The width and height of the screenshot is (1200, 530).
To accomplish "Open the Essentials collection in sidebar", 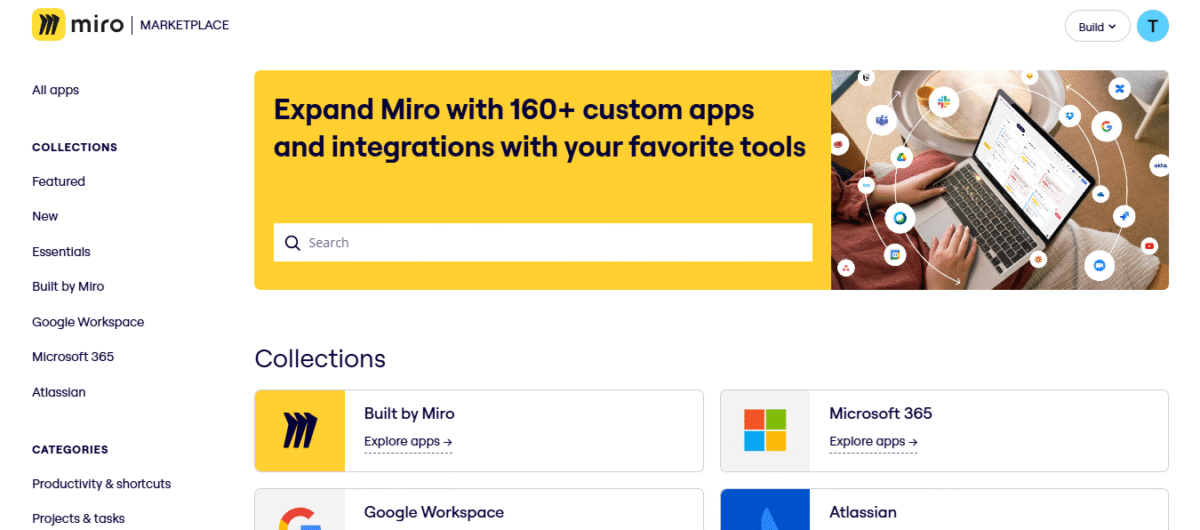I will [x=61, y=252].
